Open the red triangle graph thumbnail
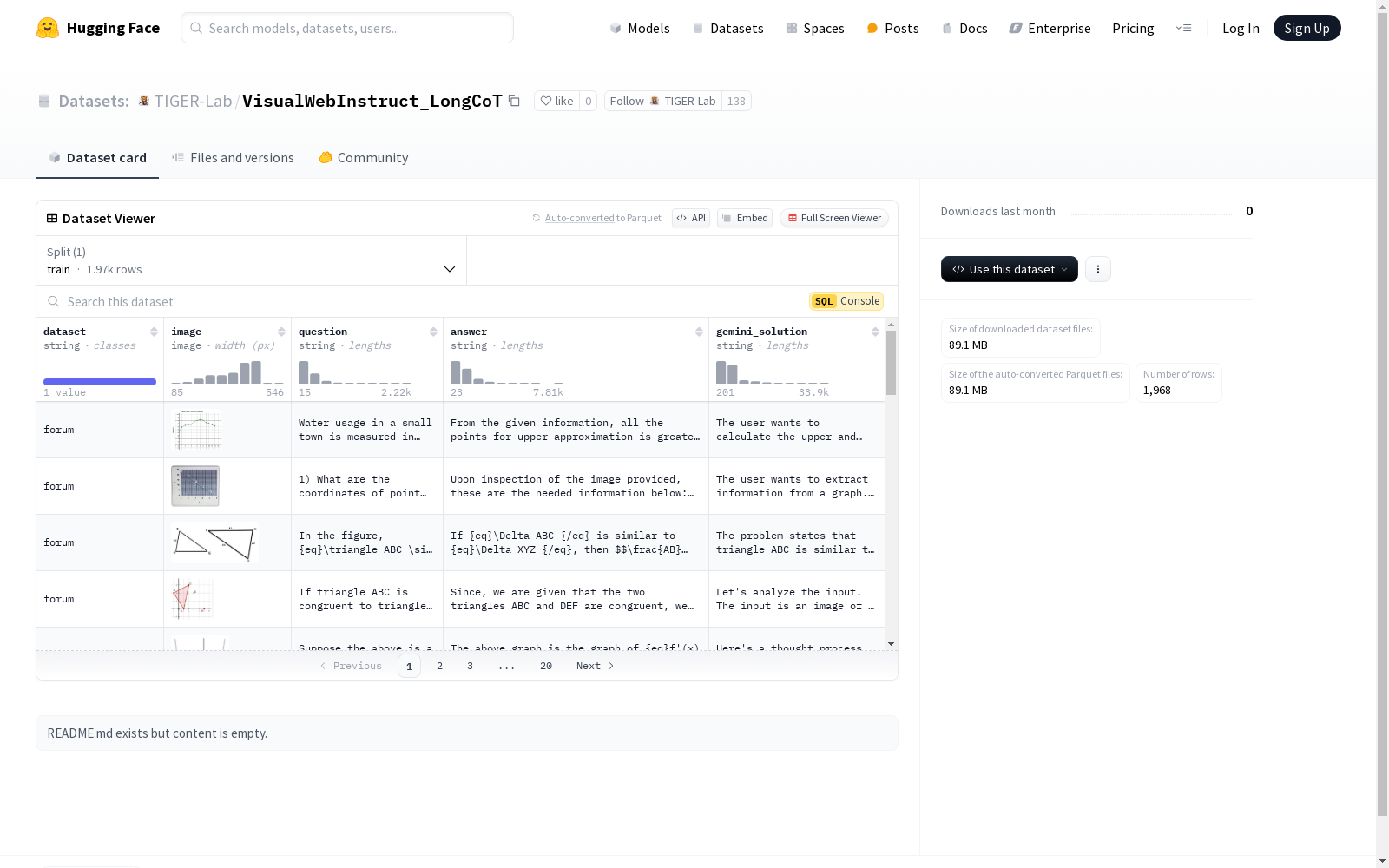The height and width of the screenshot is (868, 1389). point(193,599)
